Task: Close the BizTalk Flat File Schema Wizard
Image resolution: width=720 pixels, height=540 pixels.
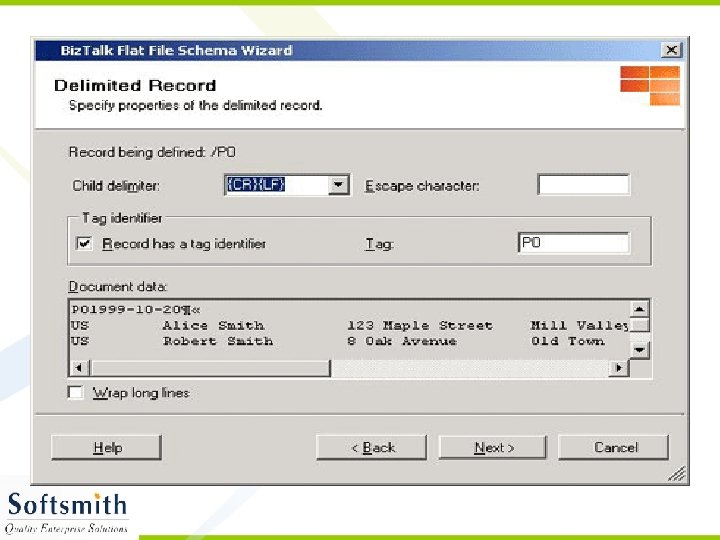Action: coord(671,50)
